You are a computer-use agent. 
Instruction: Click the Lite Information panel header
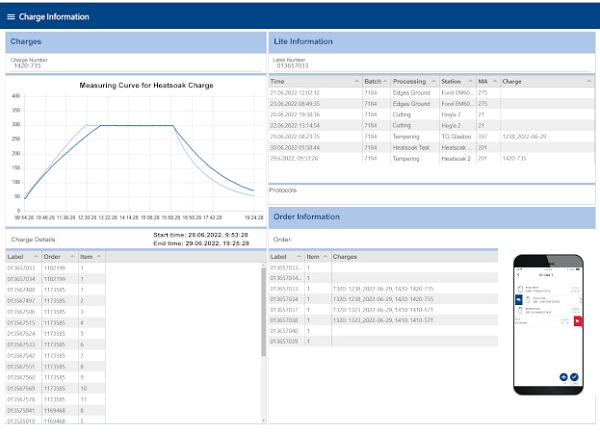tap(432, 42)
